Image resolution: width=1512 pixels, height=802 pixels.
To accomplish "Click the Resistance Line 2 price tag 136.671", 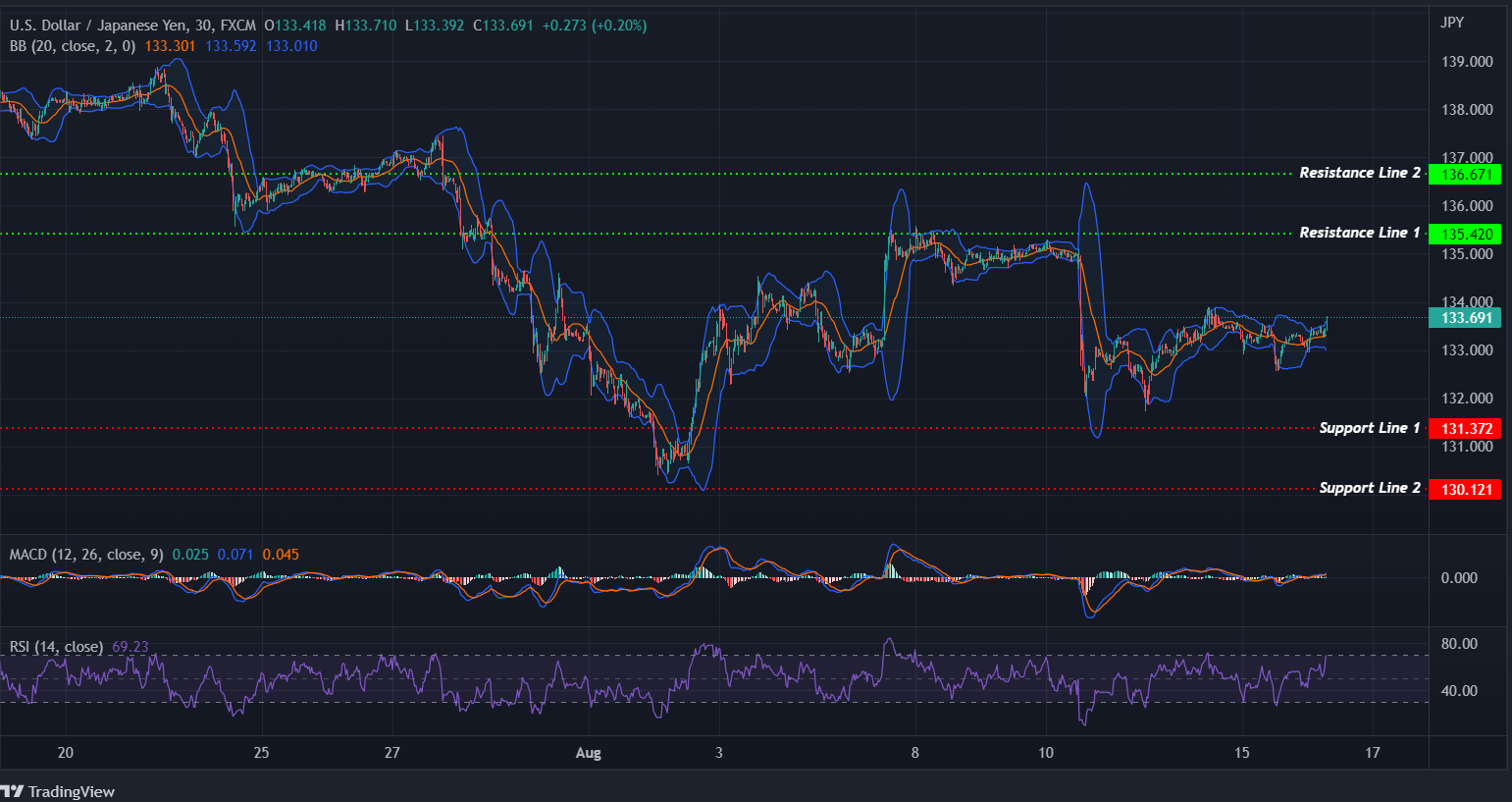I will point(1465,174).
